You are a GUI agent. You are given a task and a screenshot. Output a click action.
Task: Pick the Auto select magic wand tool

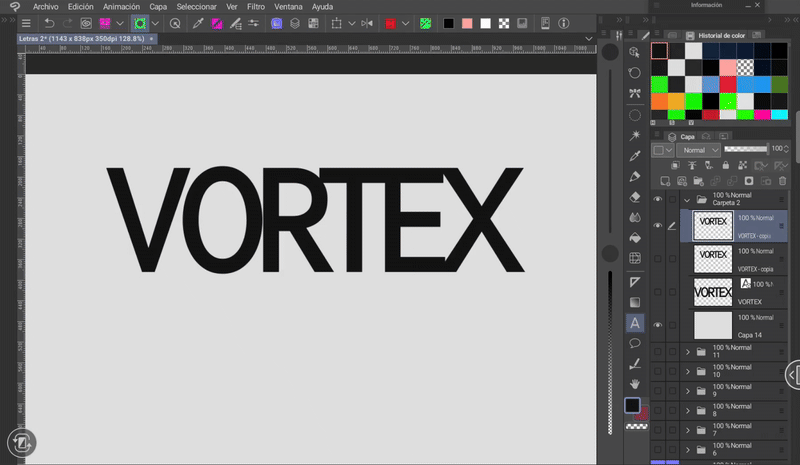point(634,135)
